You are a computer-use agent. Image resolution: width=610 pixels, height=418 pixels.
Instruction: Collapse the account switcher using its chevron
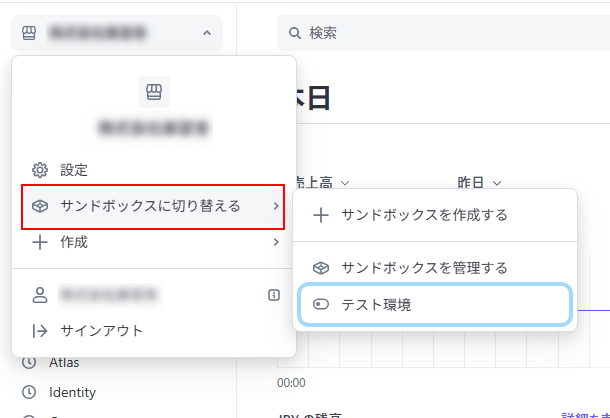tap(206, 33)
